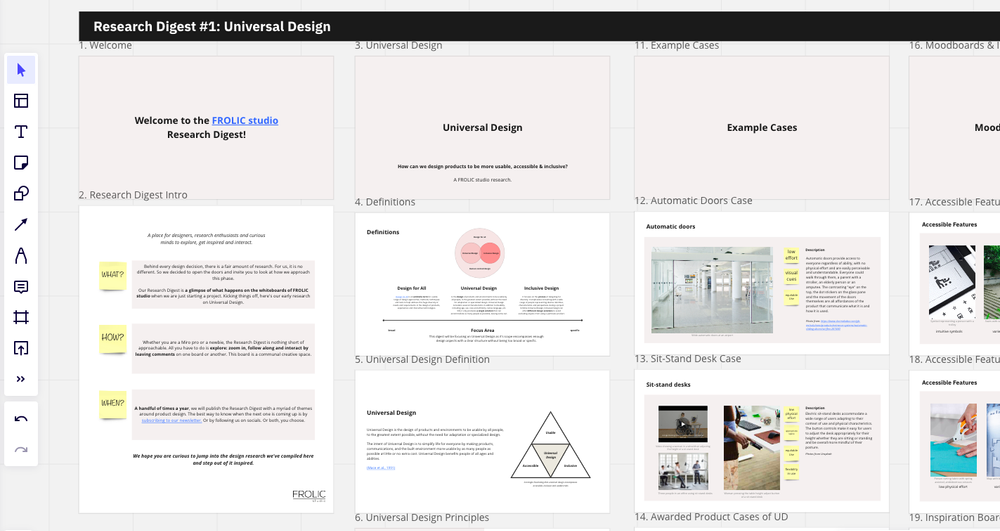
Task: Select the Automatic doors heading
Action: [671, 226]
